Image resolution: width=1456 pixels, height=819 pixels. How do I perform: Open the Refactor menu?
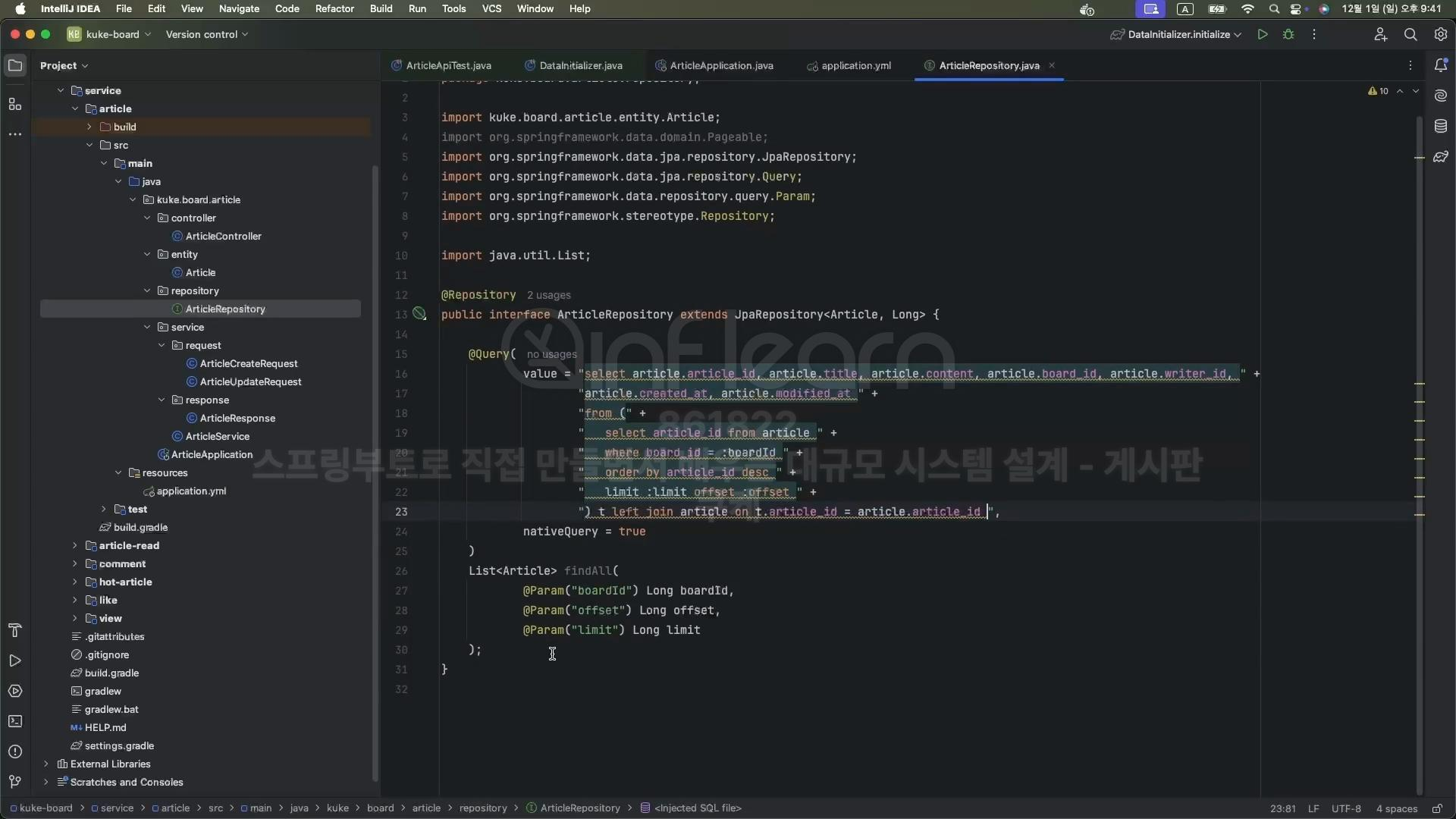334,8
